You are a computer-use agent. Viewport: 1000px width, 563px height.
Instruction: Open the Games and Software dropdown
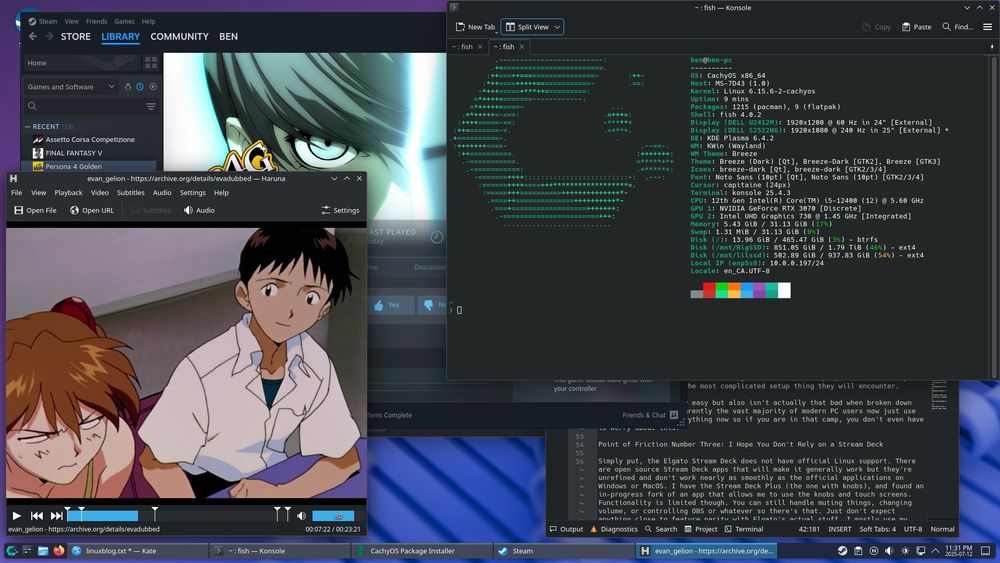pyautogui.click(x=71, y=87)
